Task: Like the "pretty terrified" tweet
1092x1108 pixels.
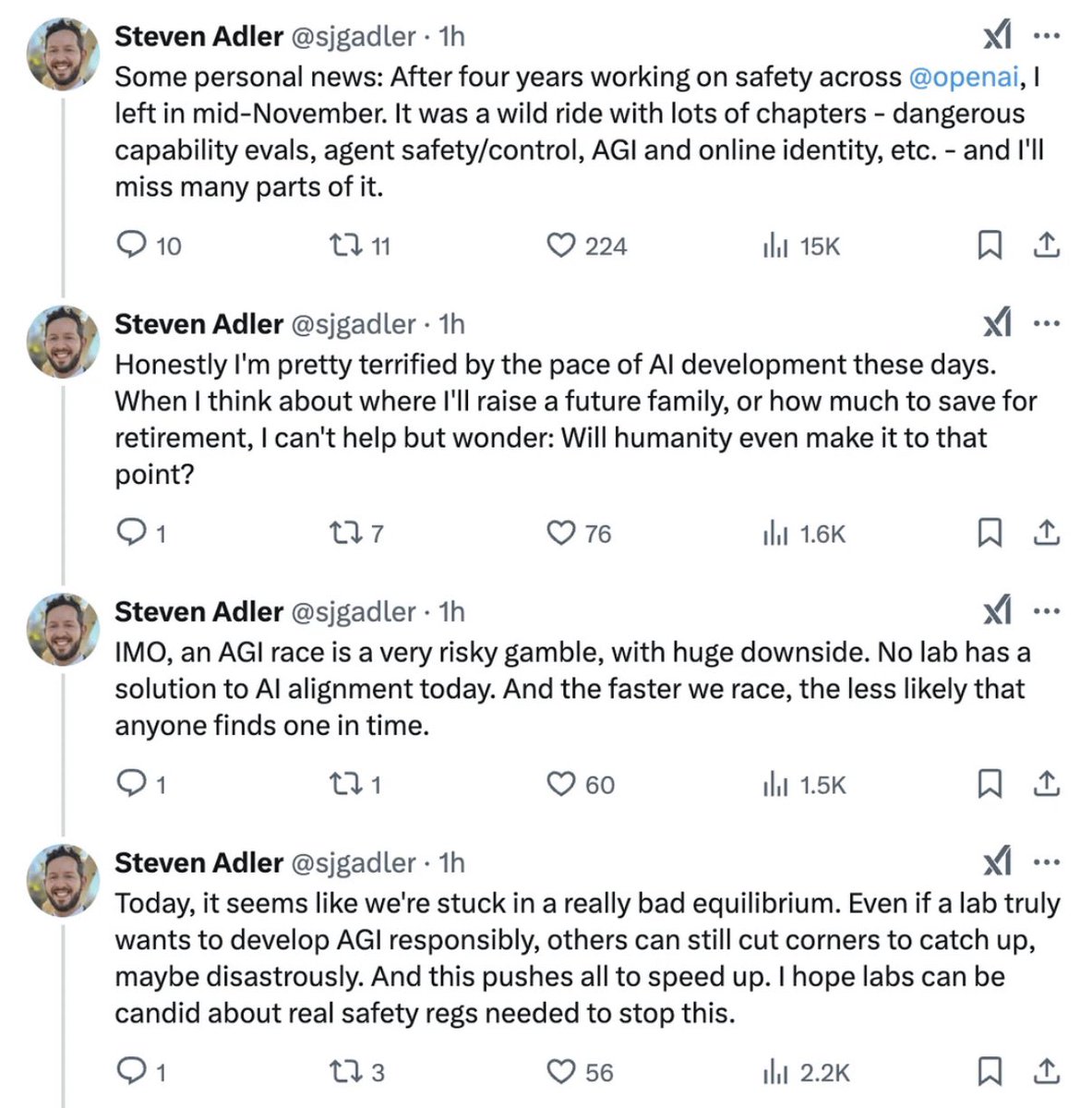Action: 560,533
